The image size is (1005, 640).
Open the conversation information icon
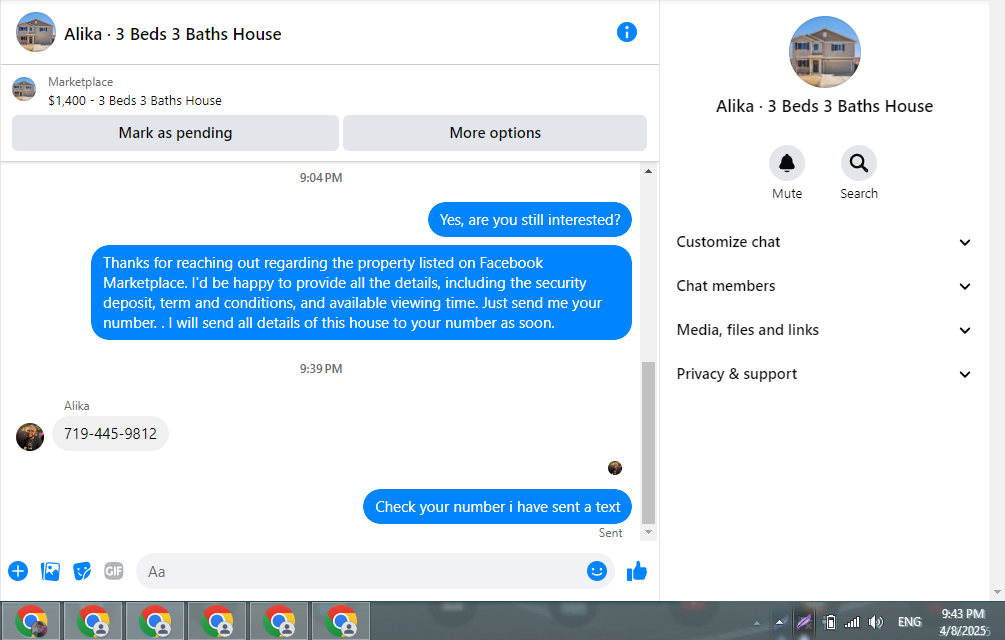tap(626, 32)
